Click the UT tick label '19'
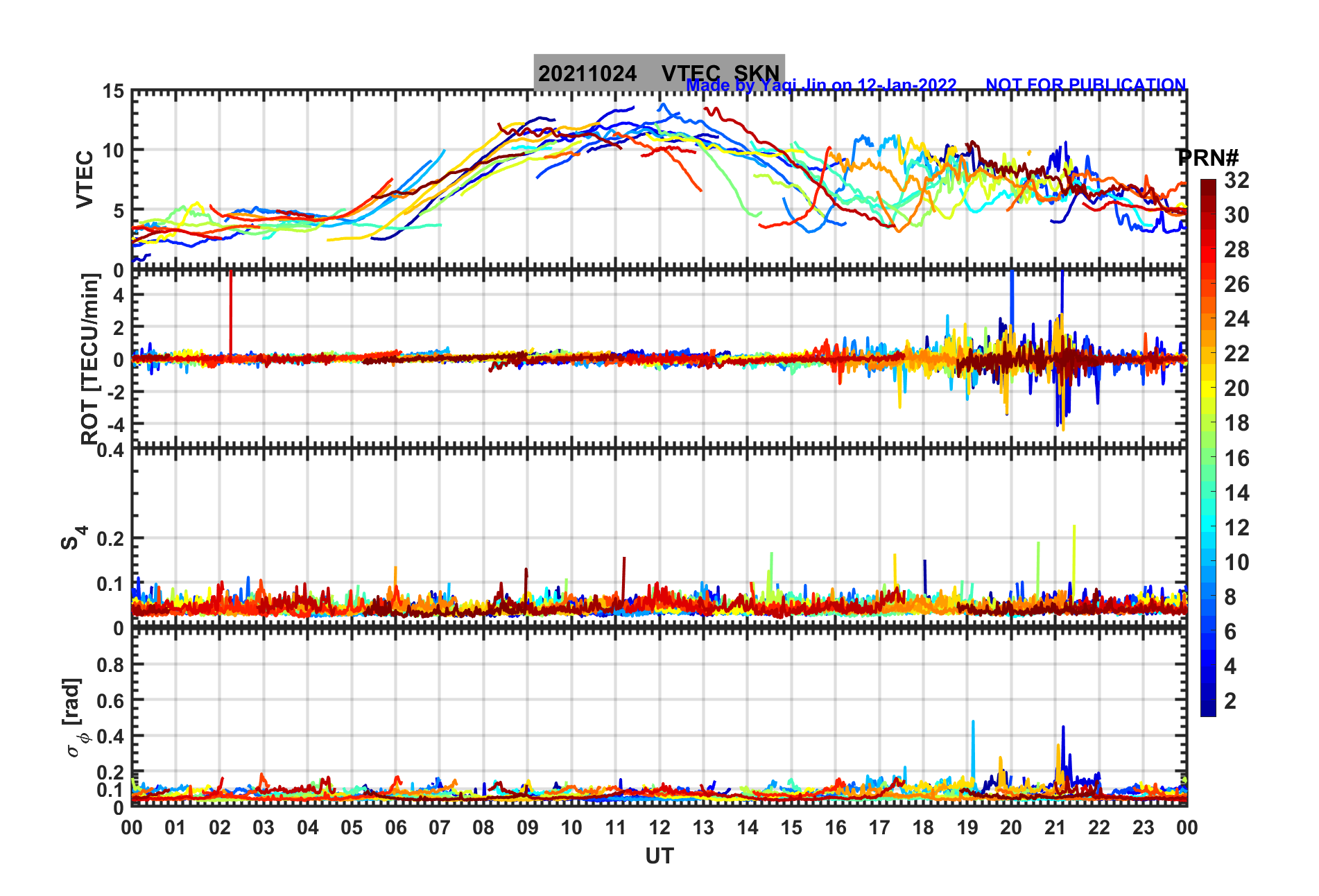This screenshot has height=896, width=1319. click(x=967, y=827)
